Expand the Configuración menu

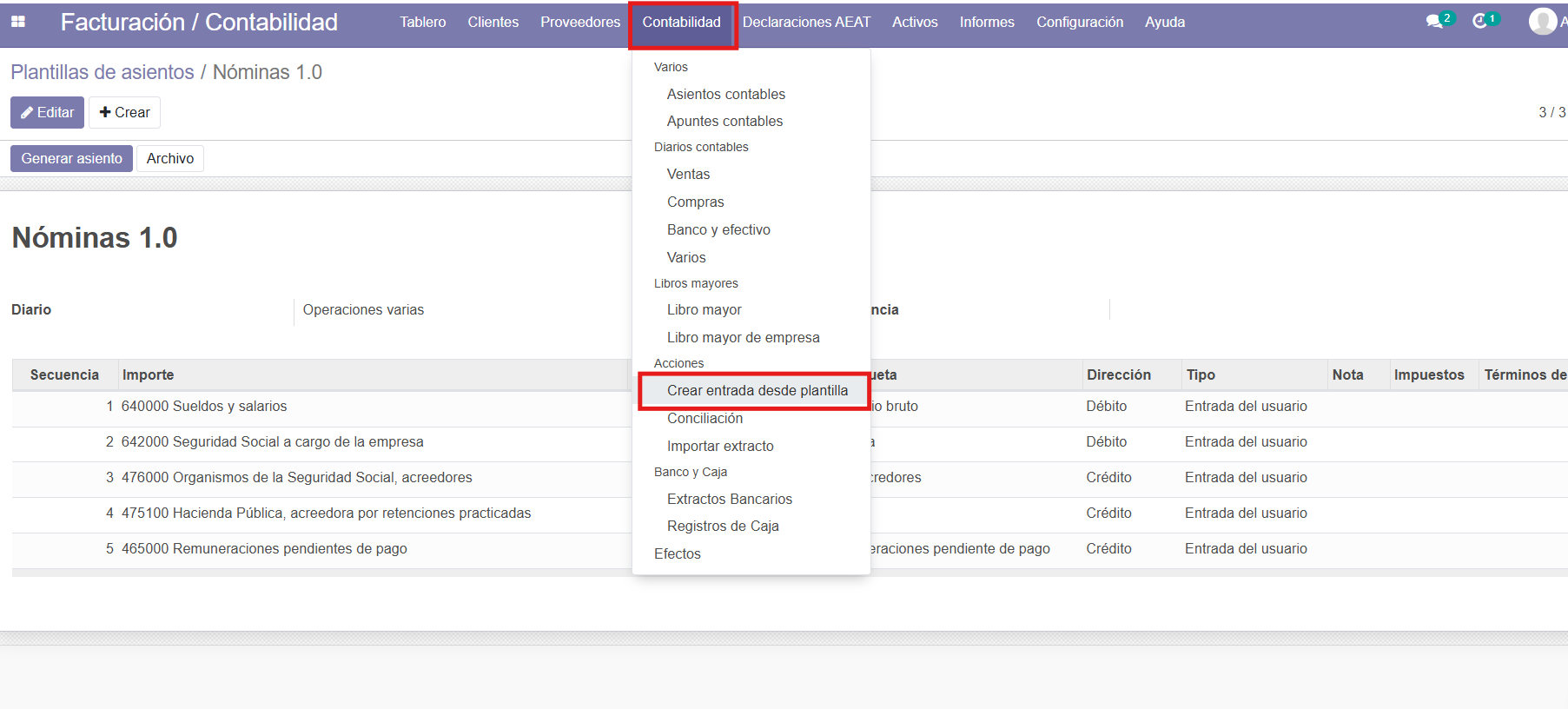tap(1079, 22)
